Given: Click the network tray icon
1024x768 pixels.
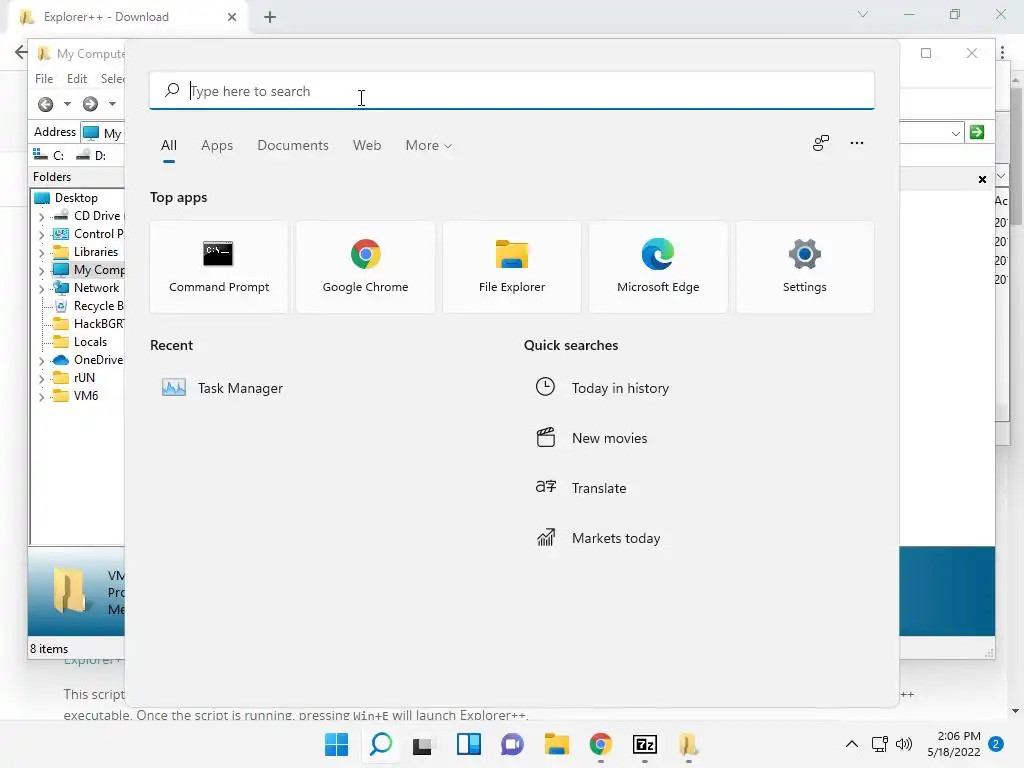Looking at the screenshot, I should [879, 744].
